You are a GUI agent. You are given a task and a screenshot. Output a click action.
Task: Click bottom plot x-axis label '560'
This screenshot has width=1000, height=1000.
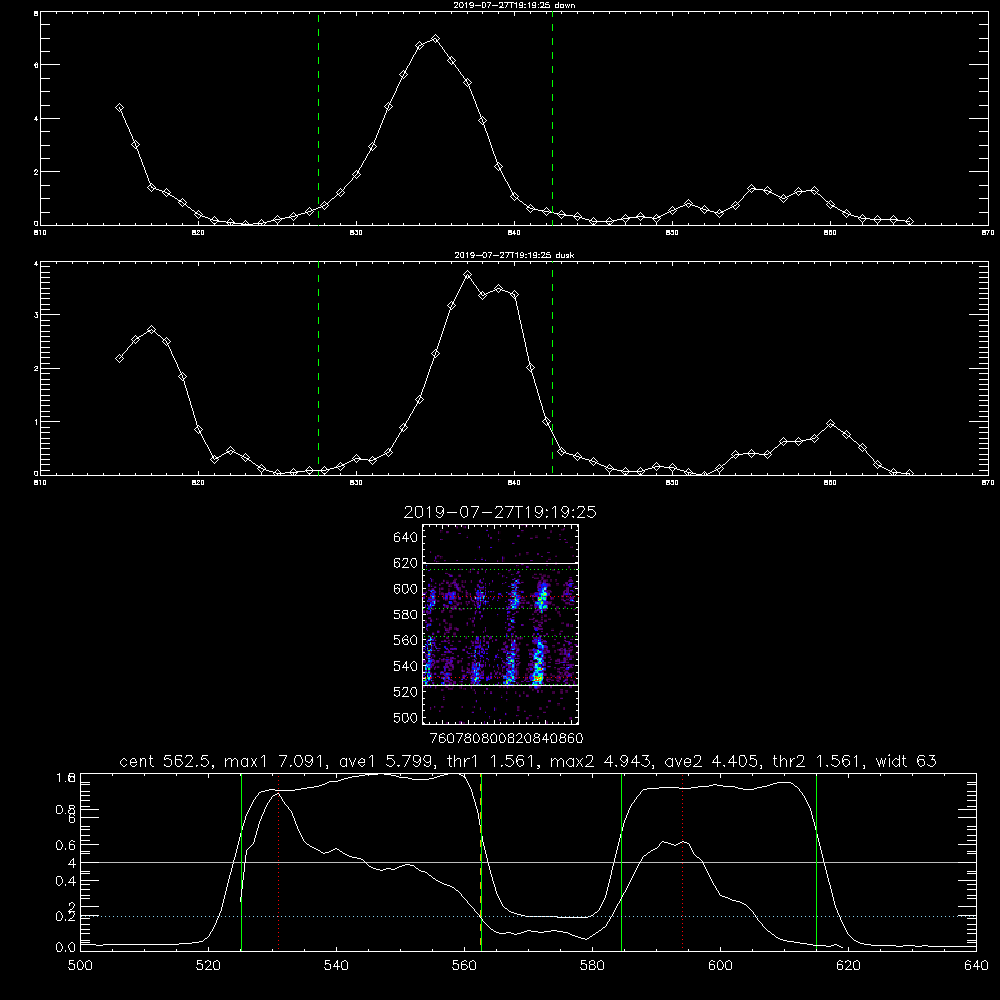pos(464,966)
